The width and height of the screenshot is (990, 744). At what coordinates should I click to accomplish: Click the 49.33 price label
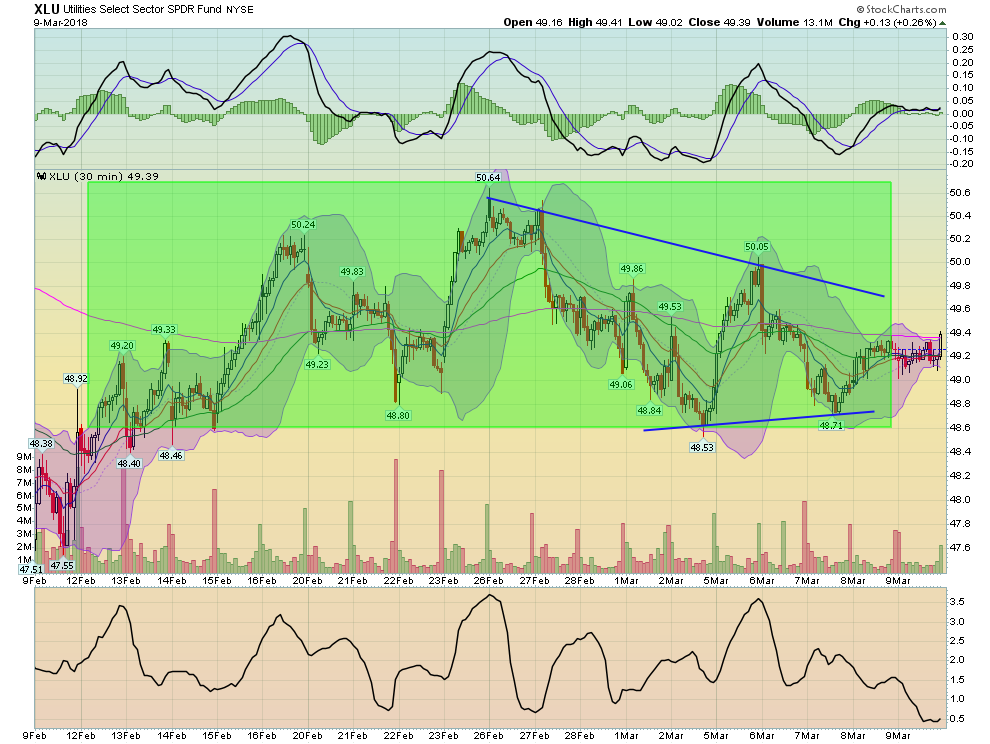pos(164,329)
